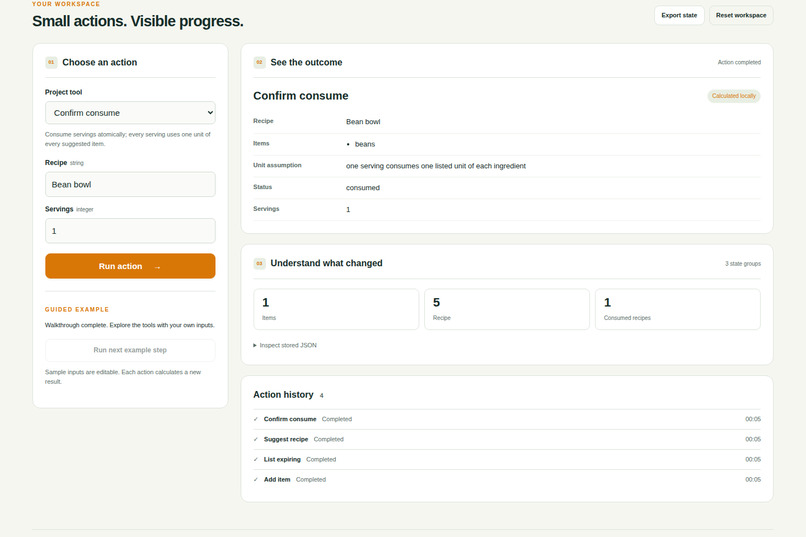Click the Calculated locally badge
The width and height of the screenshot is (806, 537).
(734, 96)
